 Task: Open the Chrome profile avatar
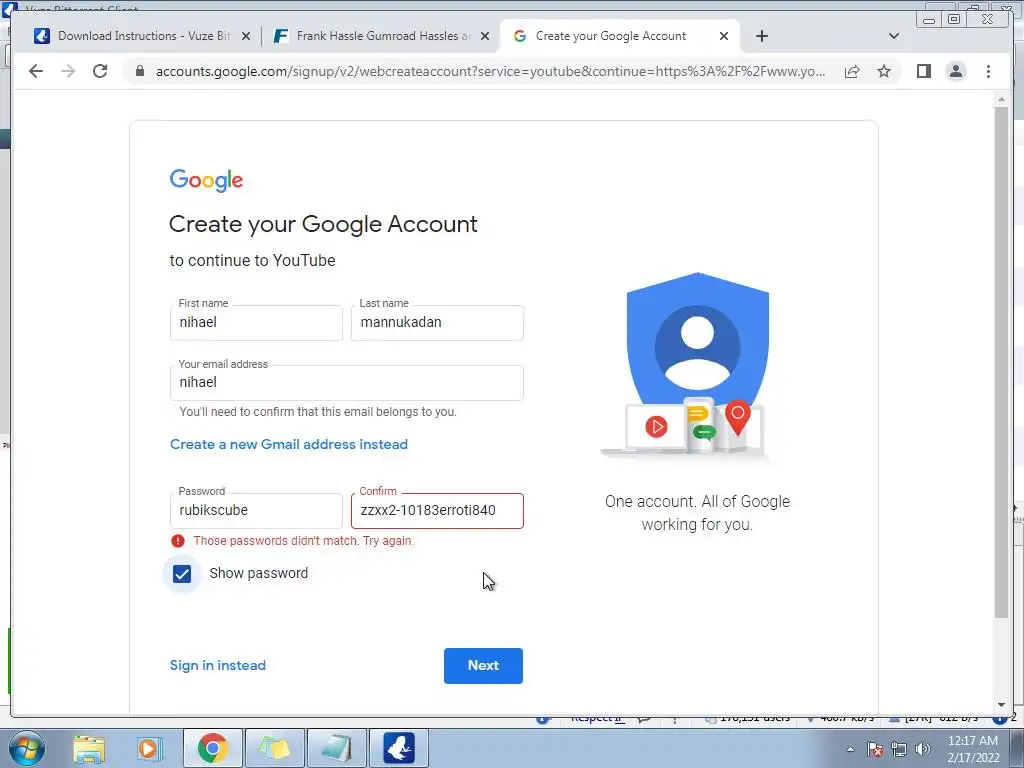[x=955, y=71]
